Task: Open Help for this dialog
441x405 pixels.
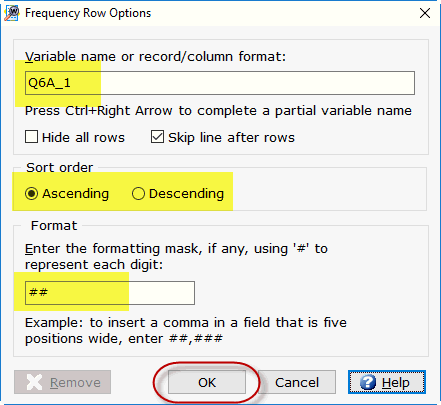Action: pos(387,382)
